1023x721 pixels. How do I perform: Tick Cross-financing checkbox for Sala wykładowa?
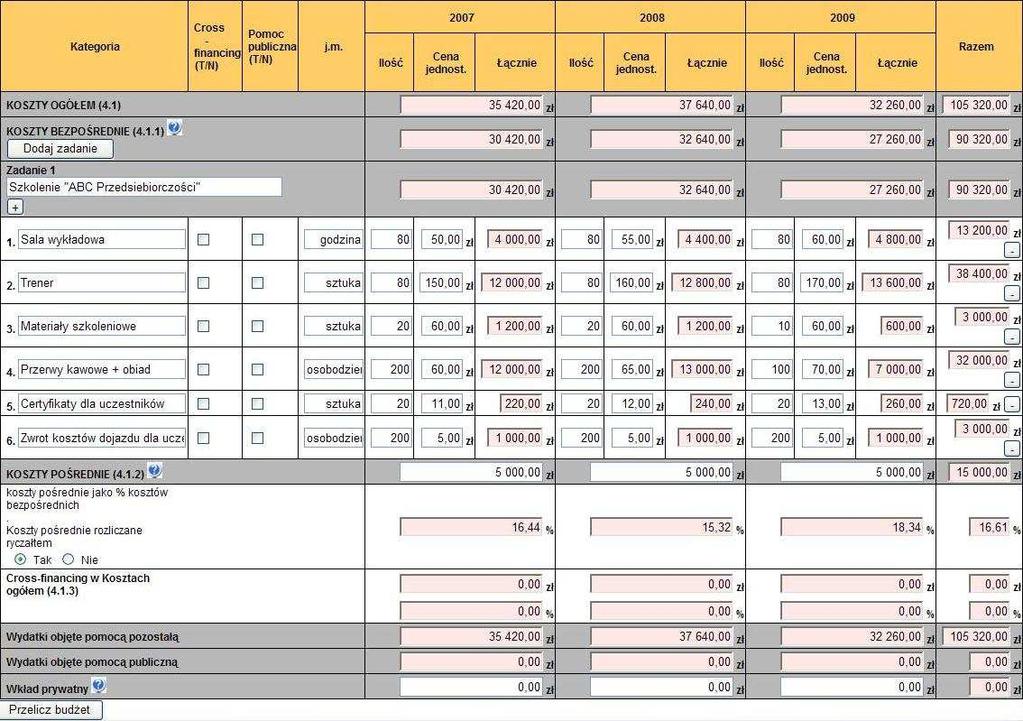coord(204,239)
